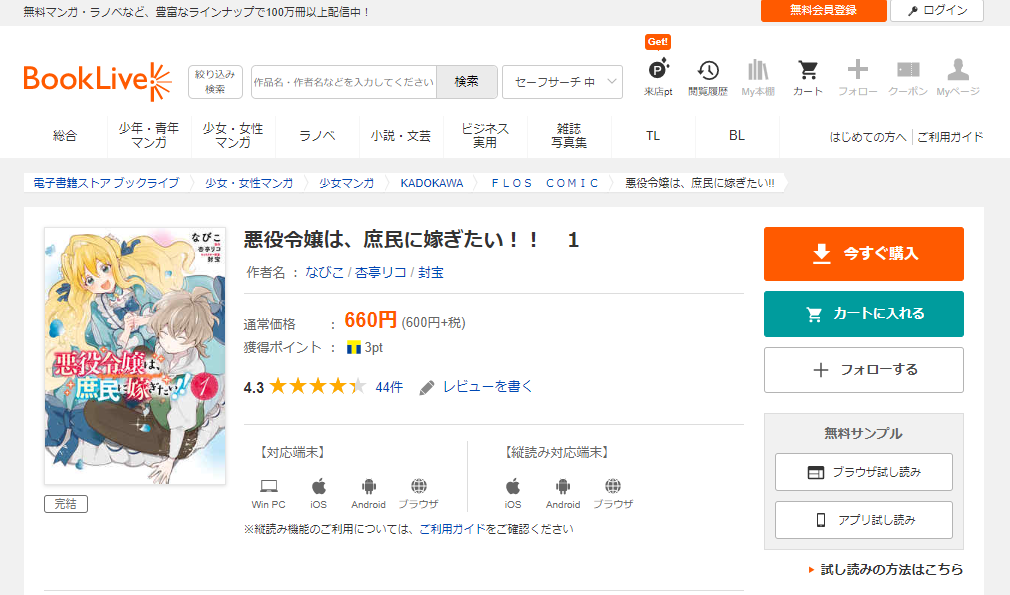Open the My本棚 bookshelf icon
The width and height of the screenshot is (1010, 595).
point(757,72)
